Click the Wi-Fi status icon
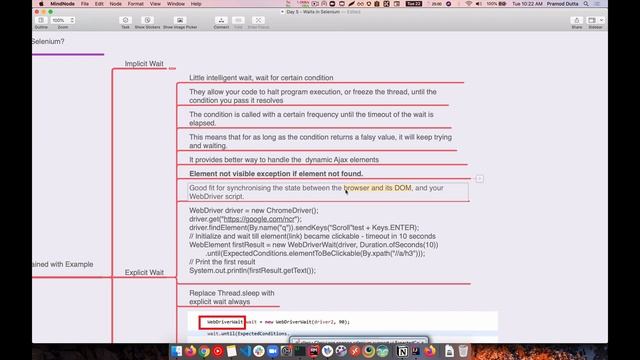Viewport: 640px width, 360px height. pyautogui.click(x=469, y=4)
